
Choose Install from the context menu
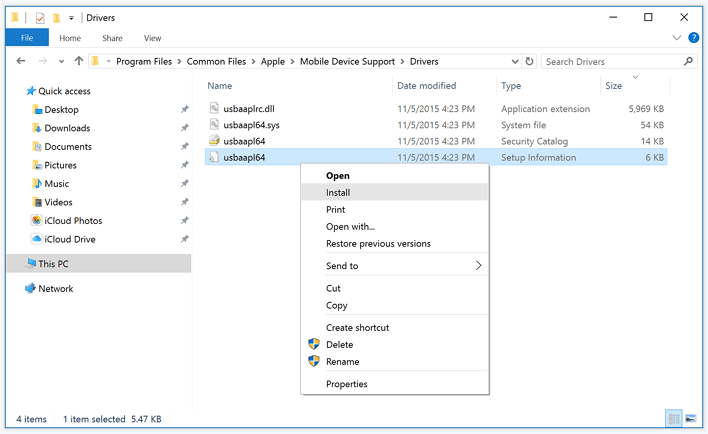pos(338,192)
